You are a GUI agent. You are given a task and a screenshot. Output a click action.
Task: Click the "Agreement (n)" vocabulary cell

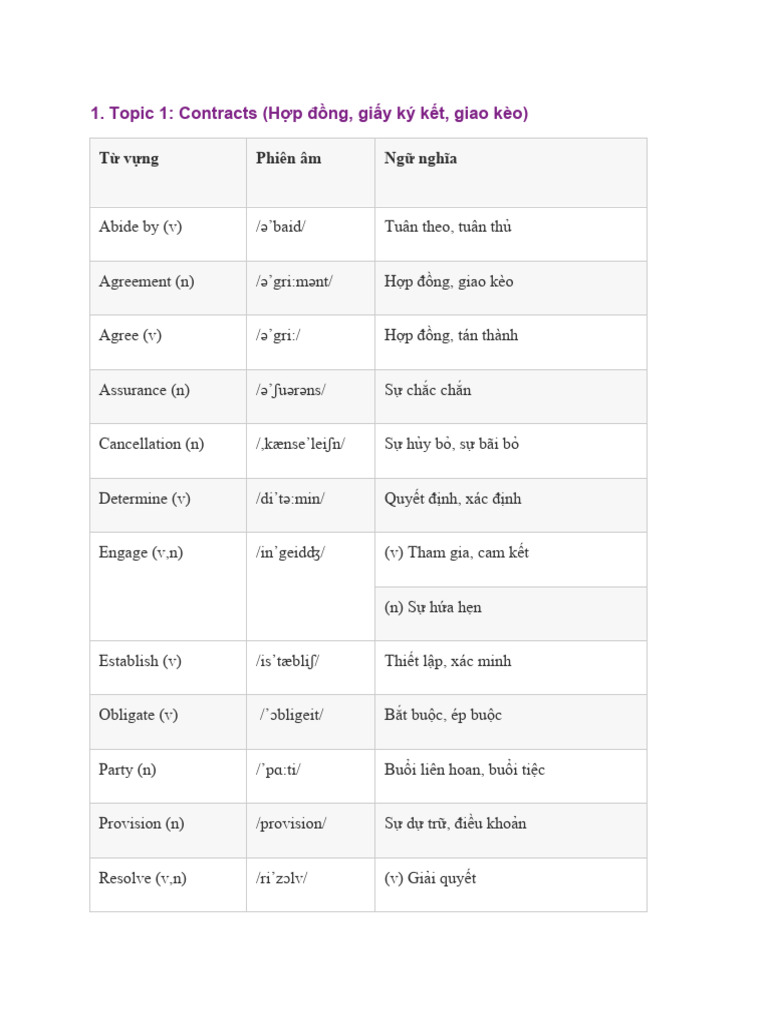pos(146,282)
